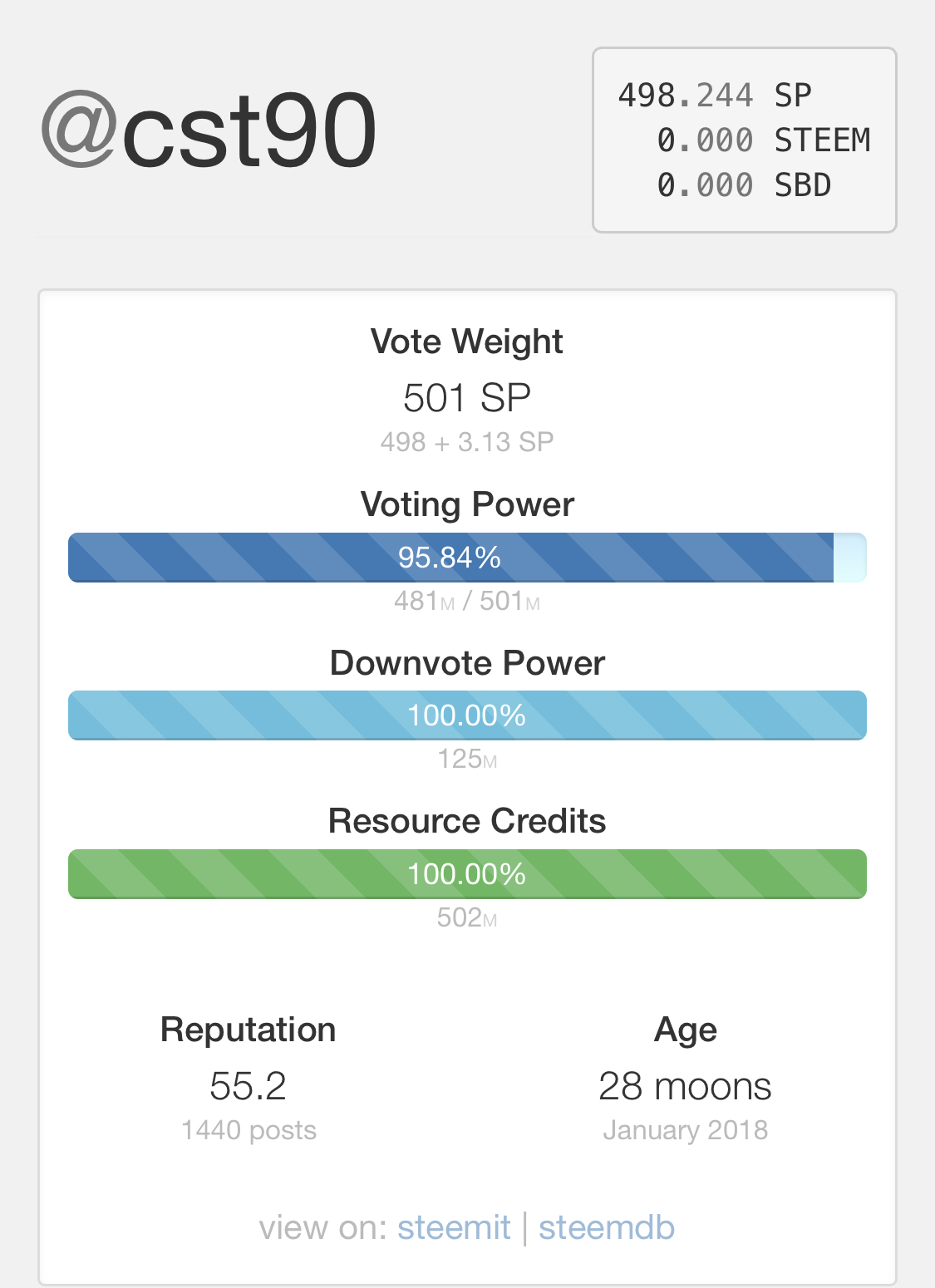Select the @cst90 username heading
This screenshot has height=1288, width=935.
coord(209,131)
